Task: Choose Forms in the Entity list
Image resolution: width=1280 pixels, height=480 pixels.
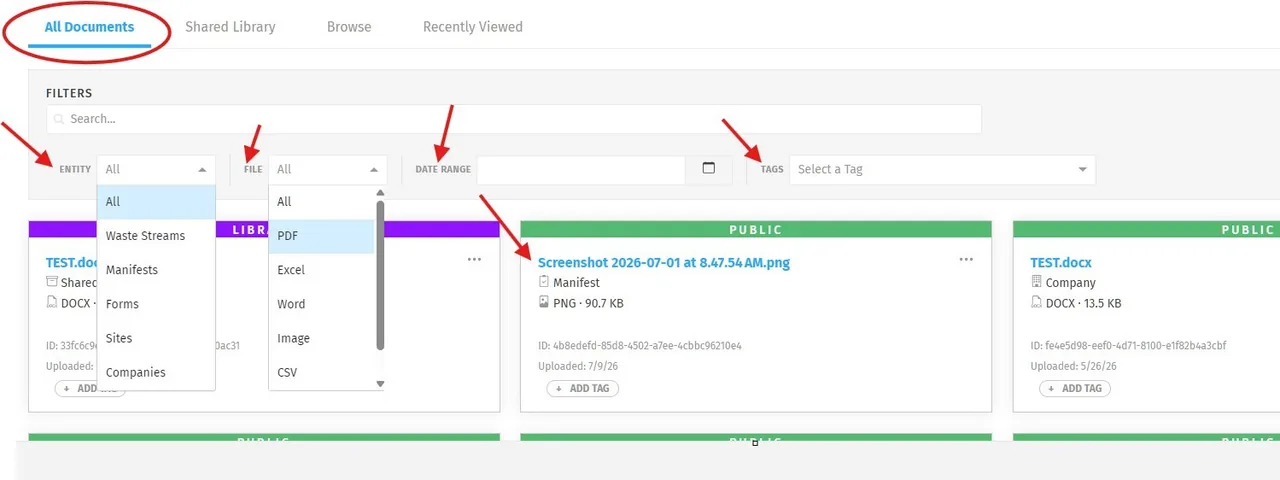Action: [156, 304]
